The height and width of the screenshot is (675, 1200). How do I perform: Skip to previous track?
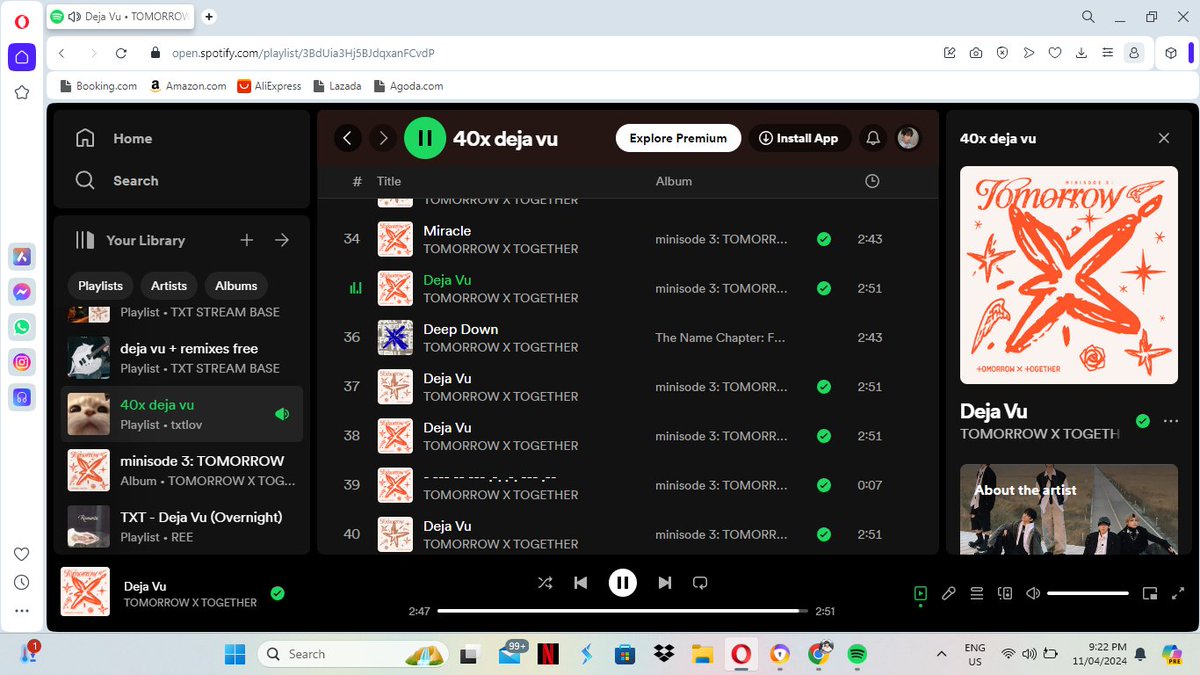point(581,582)
